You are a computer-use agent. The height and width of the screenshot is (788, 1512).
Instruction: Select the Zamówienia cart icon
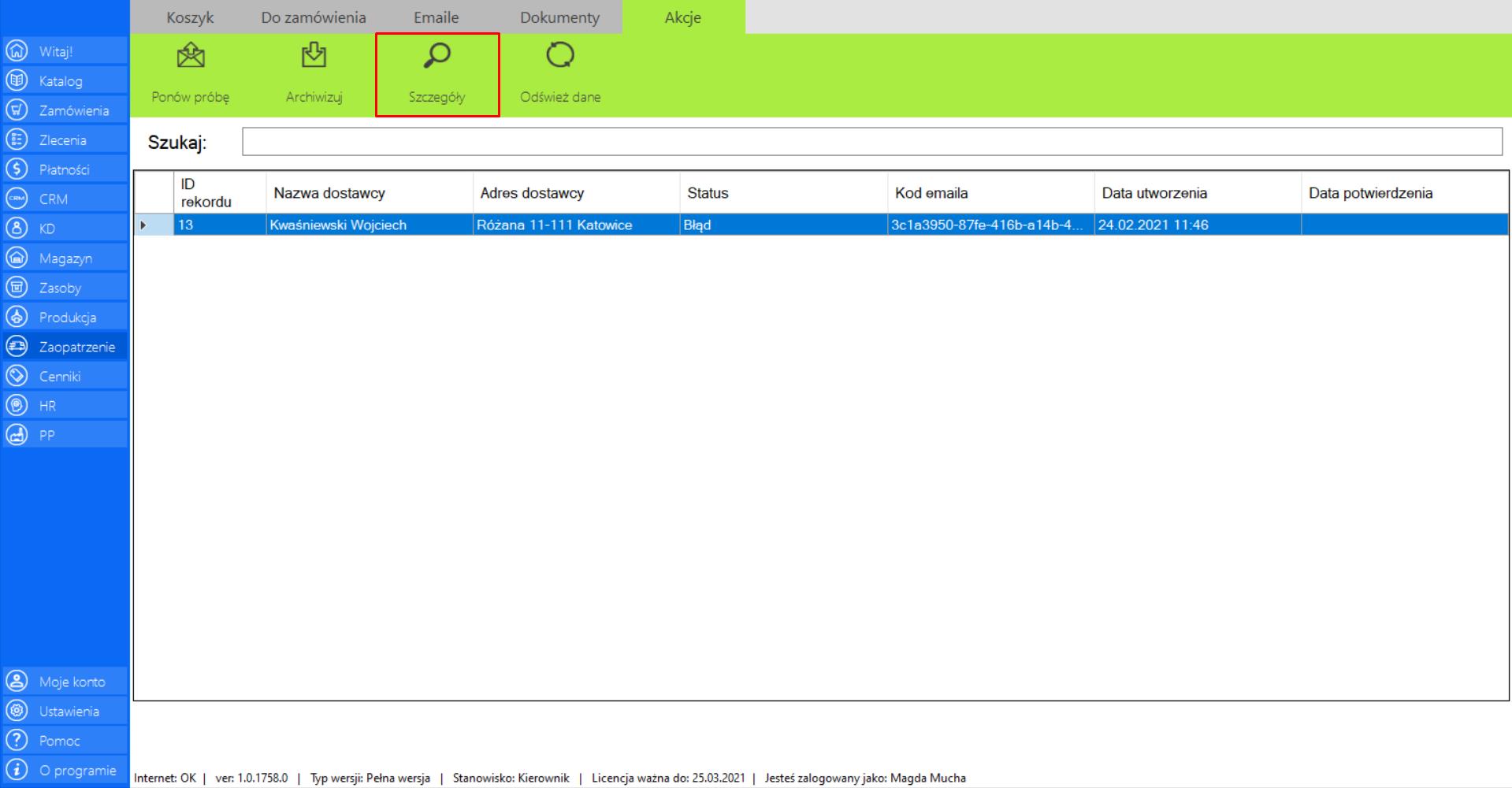[x=17, y=110]
